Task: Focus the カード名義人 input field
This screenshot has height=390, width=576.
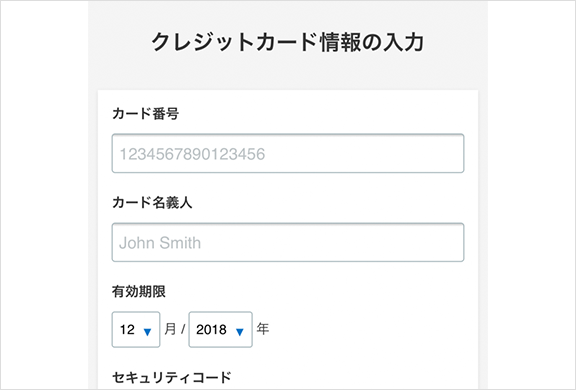Action: (288, 242)
